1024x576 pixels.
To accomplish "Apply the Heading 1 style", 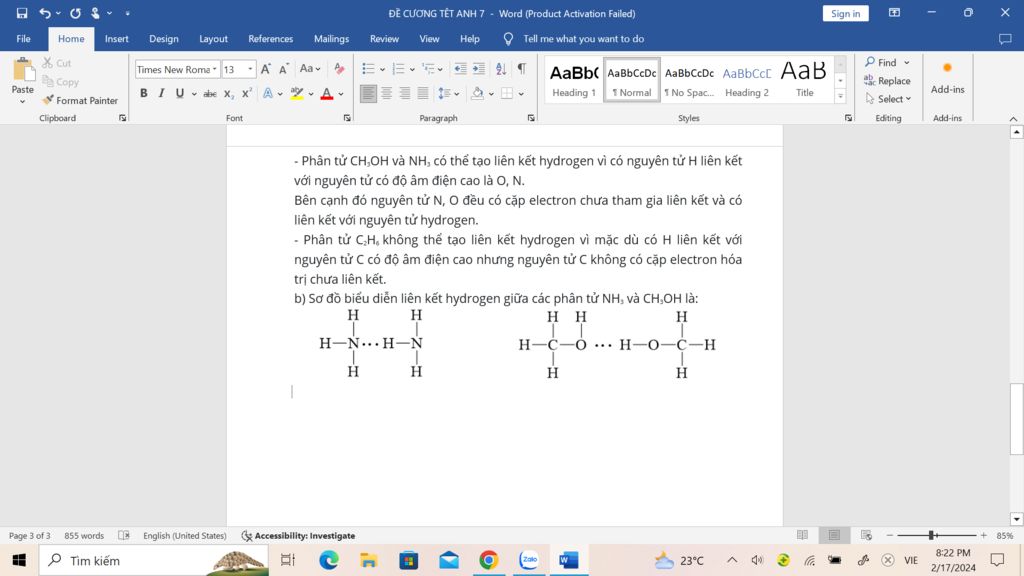I will pyautogui.click(x=574, y=80).
